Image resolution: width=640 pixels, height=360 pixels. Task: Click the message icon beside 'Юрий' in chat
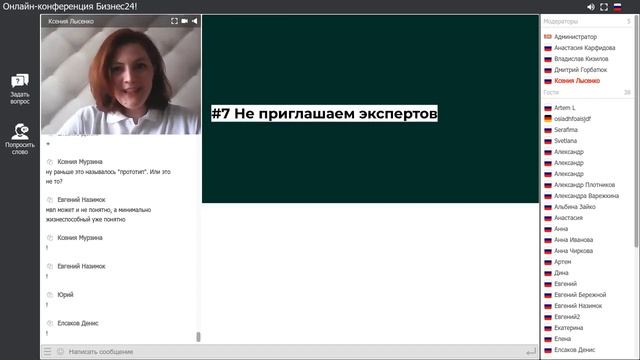point(50,295)
